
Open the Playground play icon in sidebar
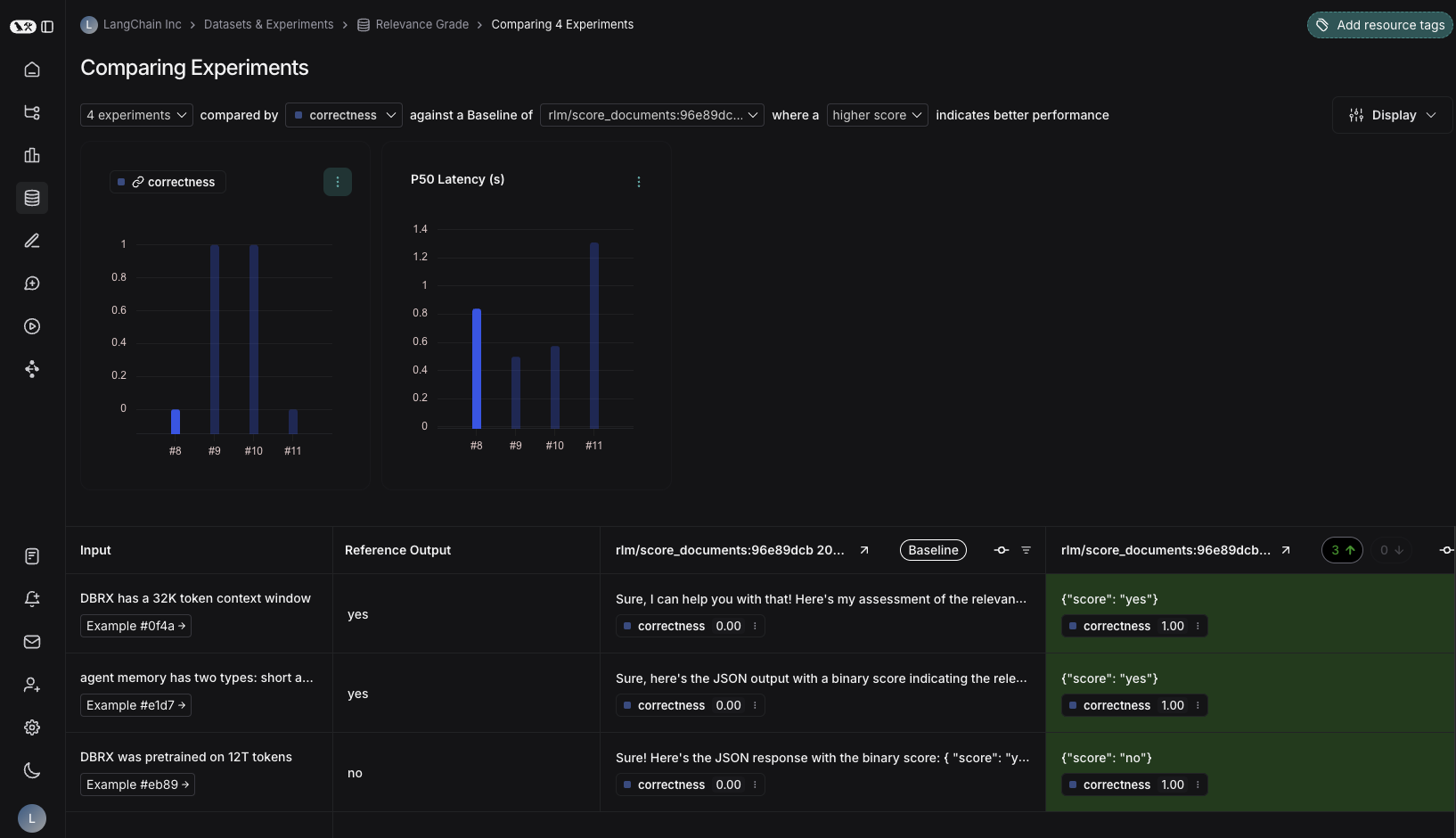click(x=32, y=326)
